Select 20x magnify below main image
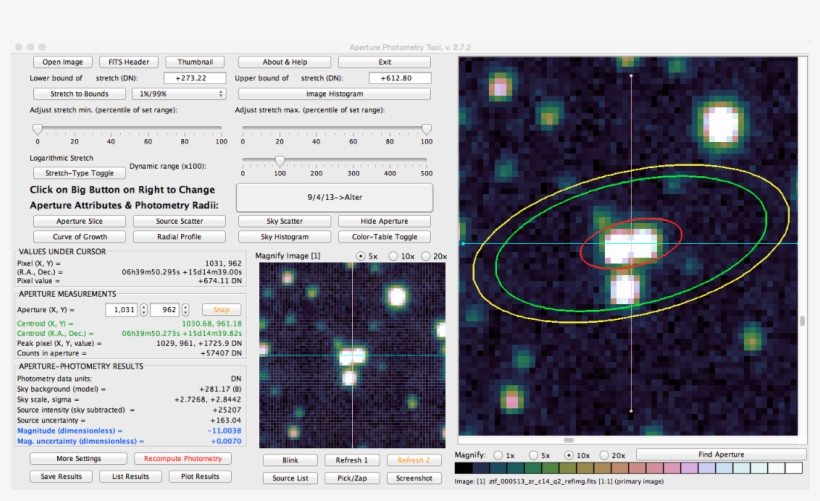This screenshot has height=501, width=820. (604, 456)
